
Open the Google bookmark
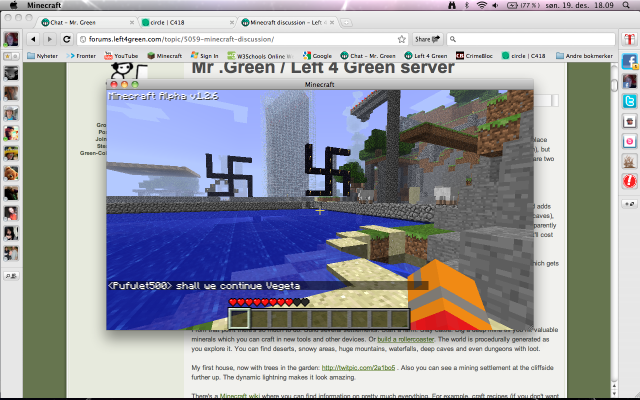[x=317, y=56]
